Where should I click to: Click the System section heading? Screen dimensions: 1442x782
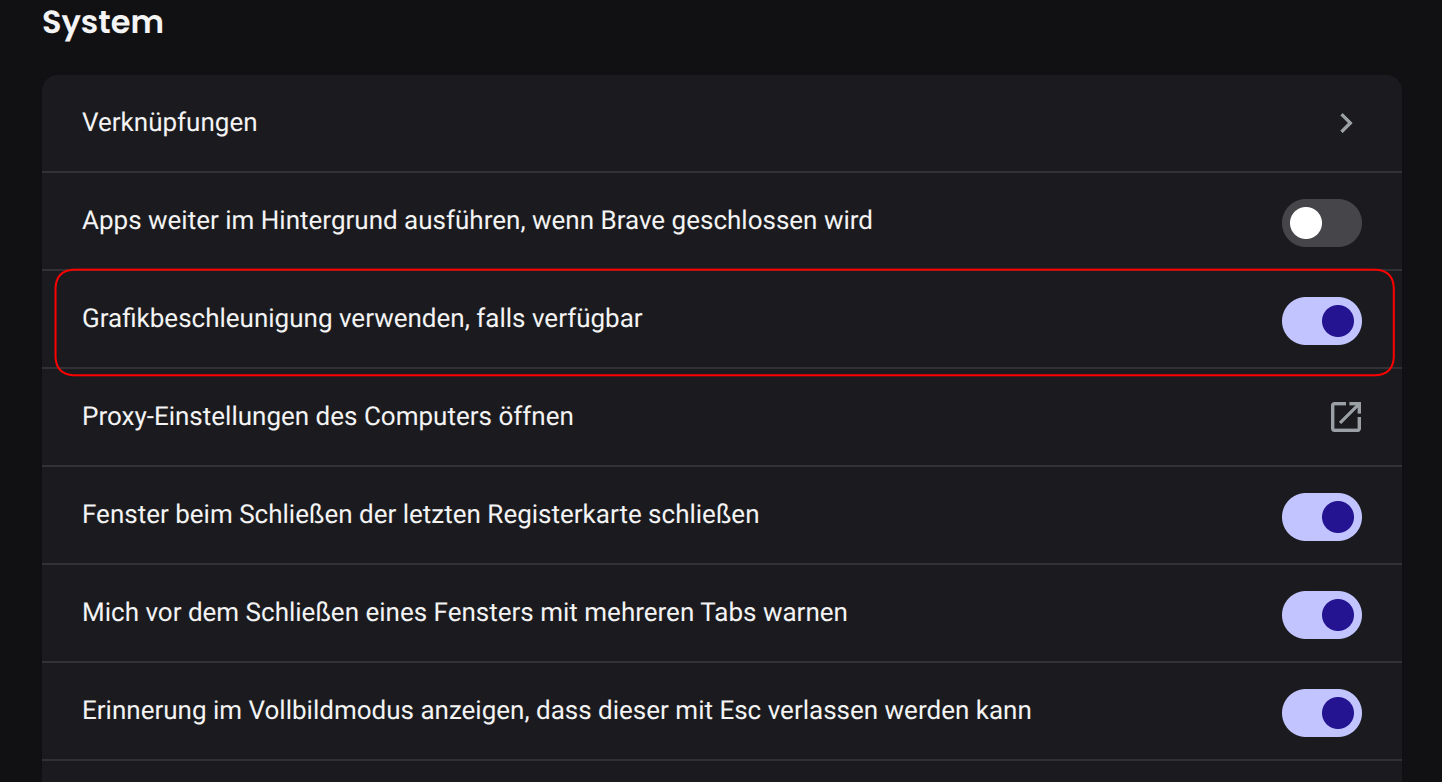pos(103,21)
